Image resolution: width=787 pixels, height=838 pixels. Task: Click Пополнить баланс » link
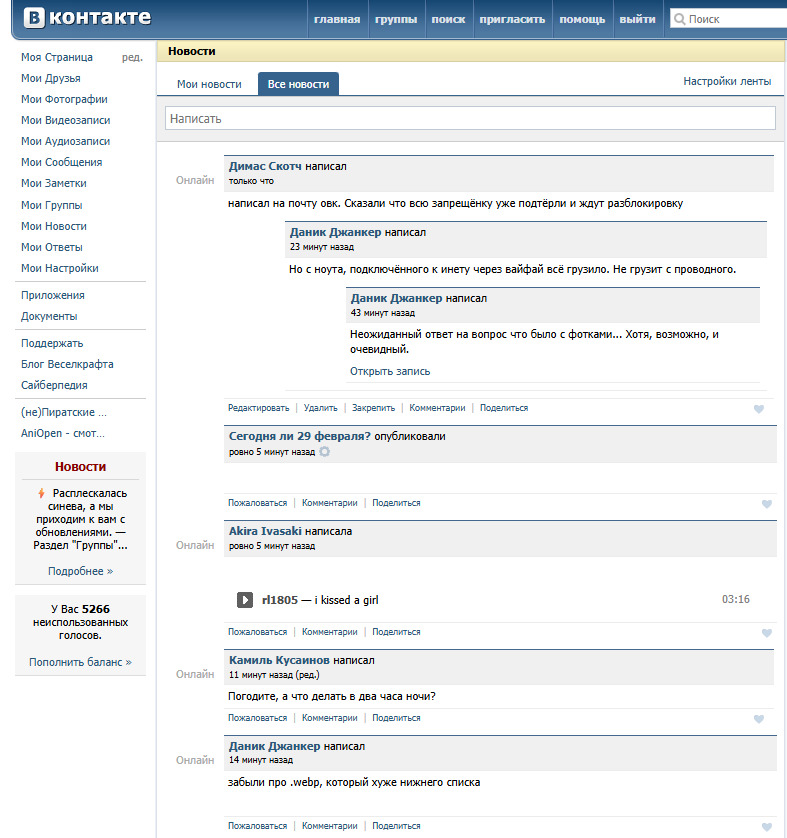coord(80,662)
